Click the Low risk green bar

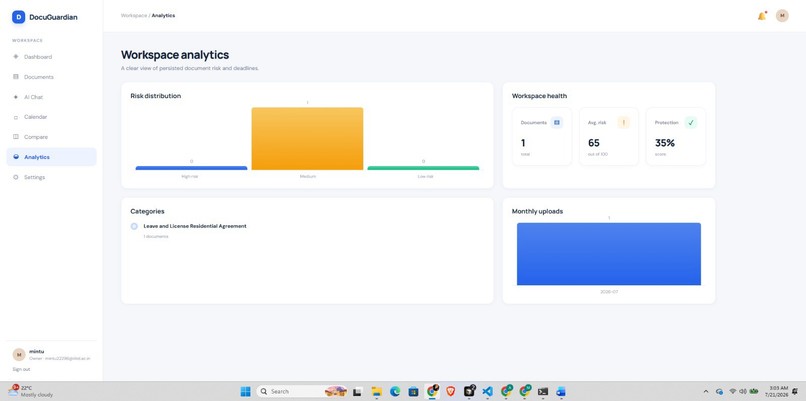click(423, 168)
